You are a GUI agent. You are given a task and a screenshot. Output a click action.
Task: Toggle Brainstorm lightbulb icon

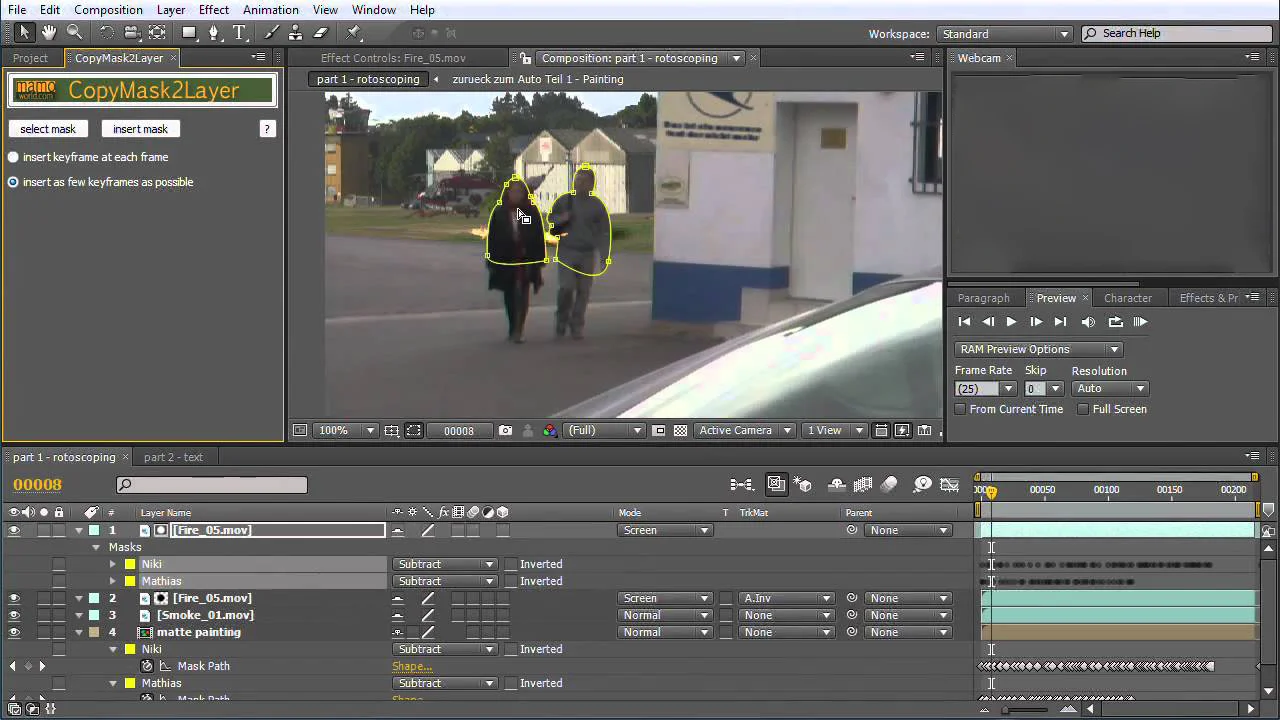923,485
